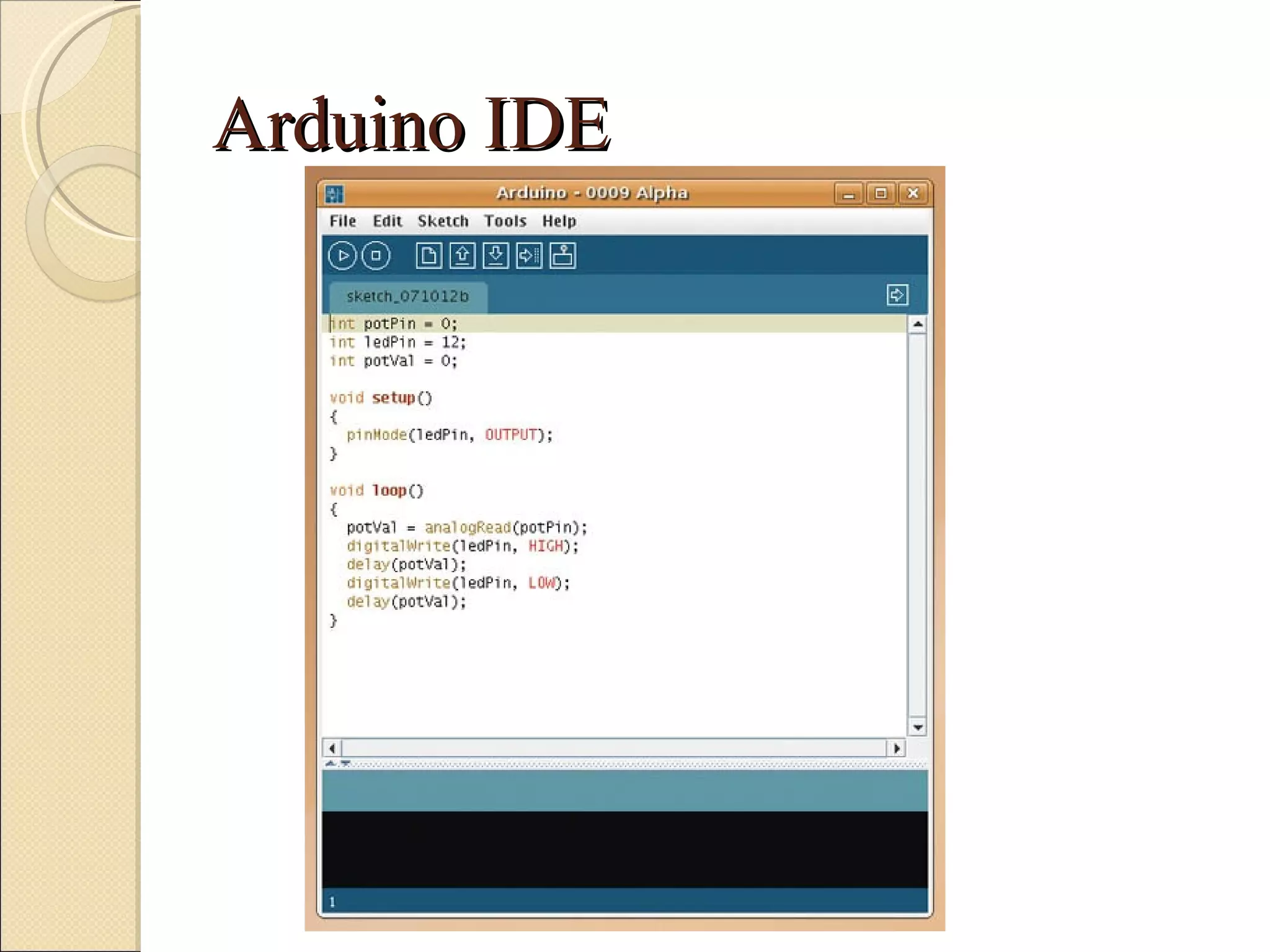Click the line 'int ledPin = 12;'

pos(397,342)
